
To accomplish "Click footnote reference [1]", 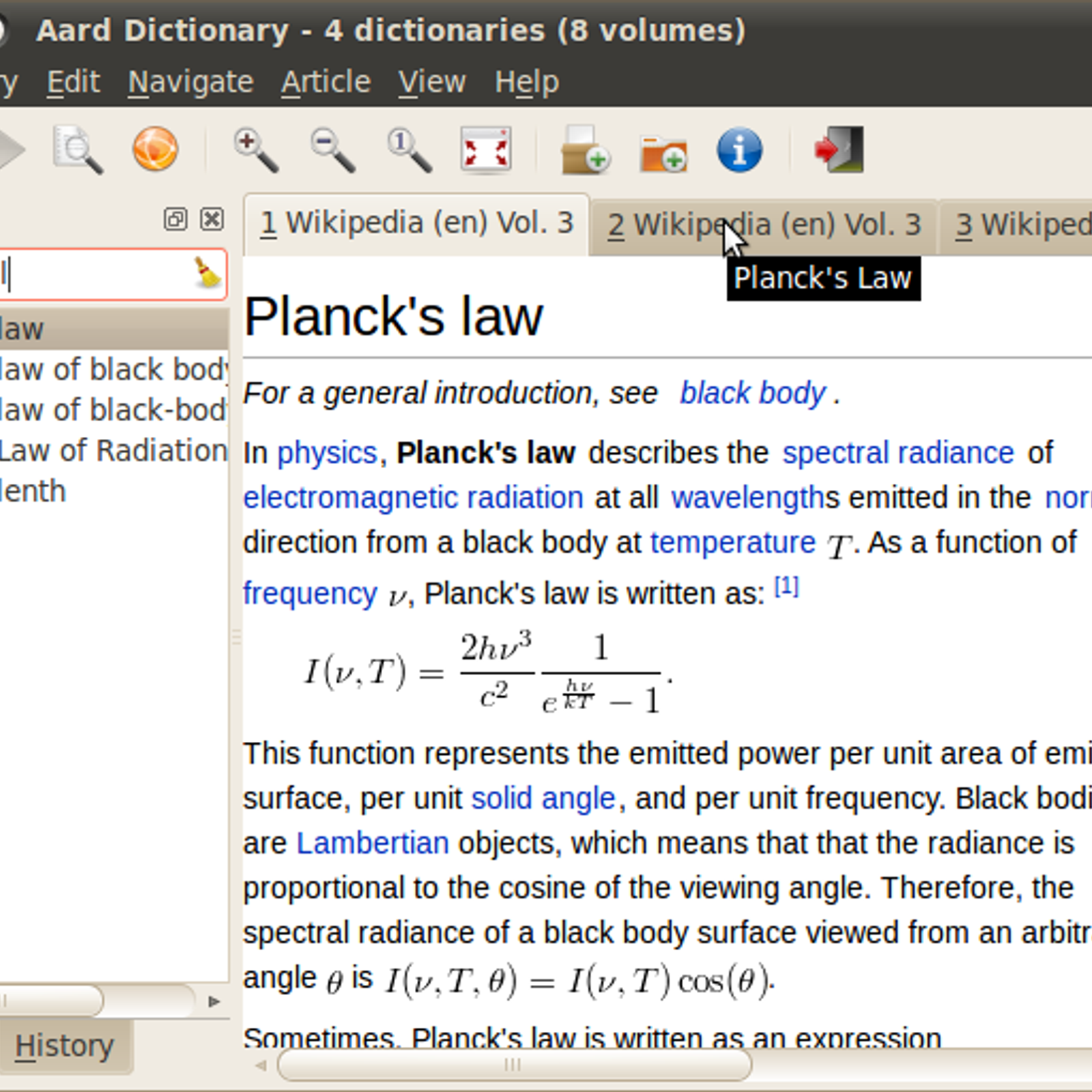I will click(x=786, y=586).
